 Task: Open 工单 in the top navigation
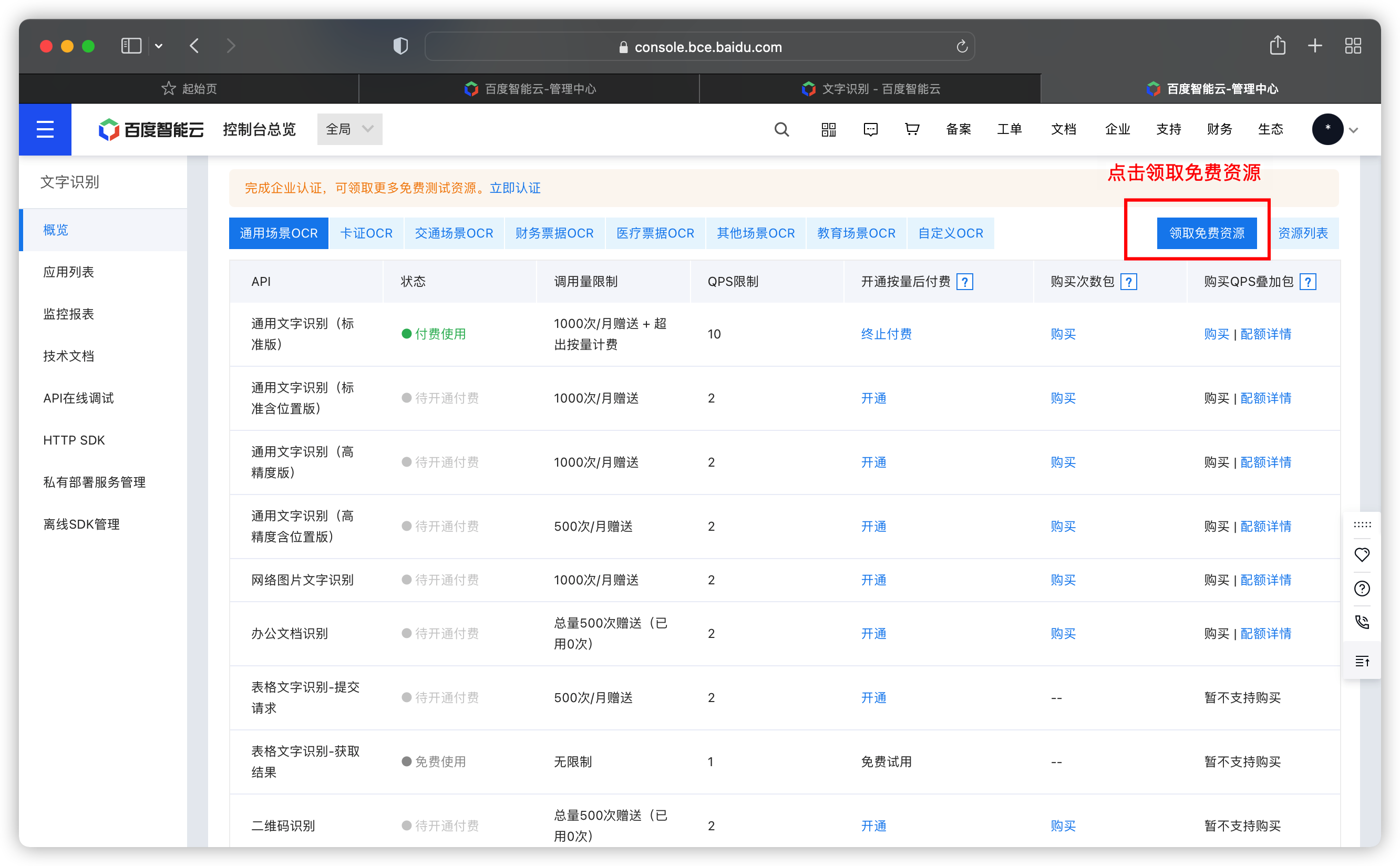coord(1010,129)
